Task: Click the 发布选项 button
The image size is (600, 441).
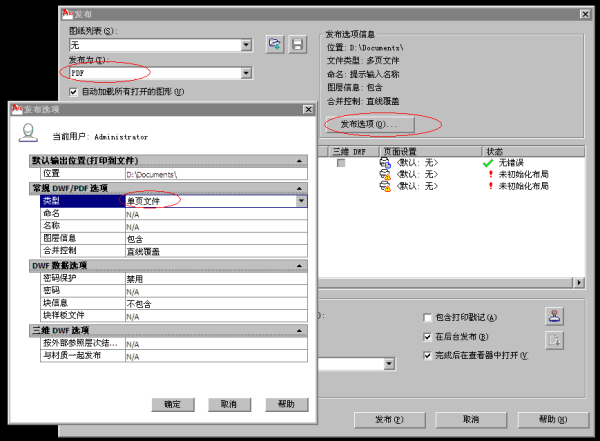Action: tap(368, 125)
